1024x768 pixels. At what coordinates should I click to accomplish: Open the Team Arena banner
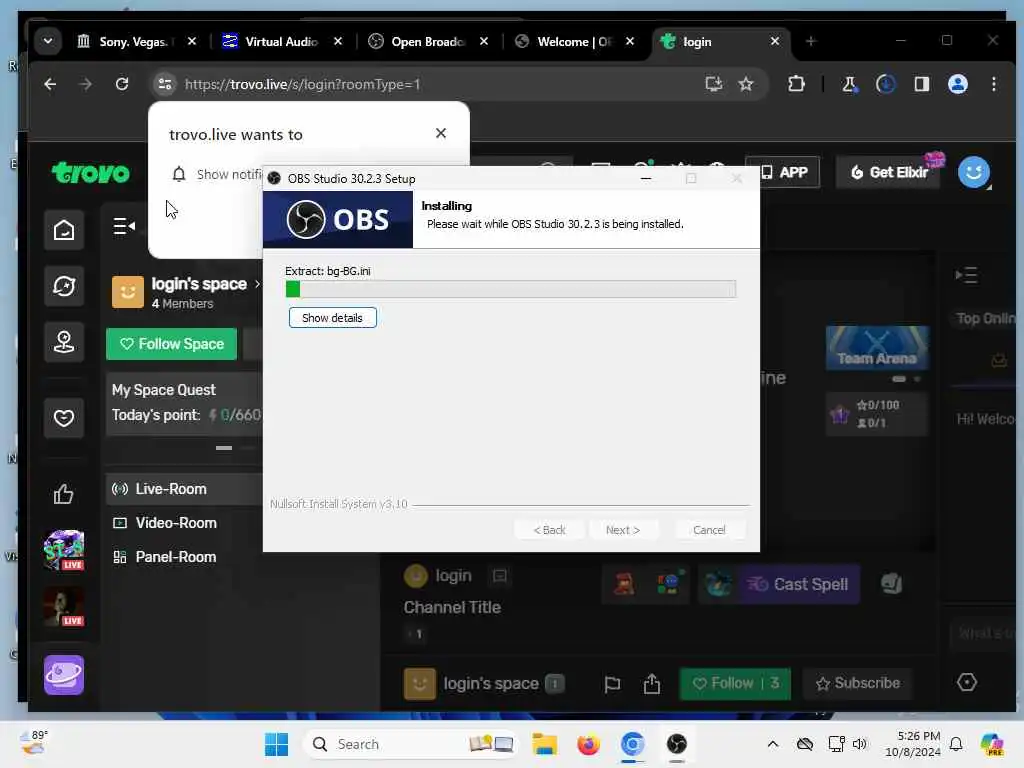click(877, 348)
